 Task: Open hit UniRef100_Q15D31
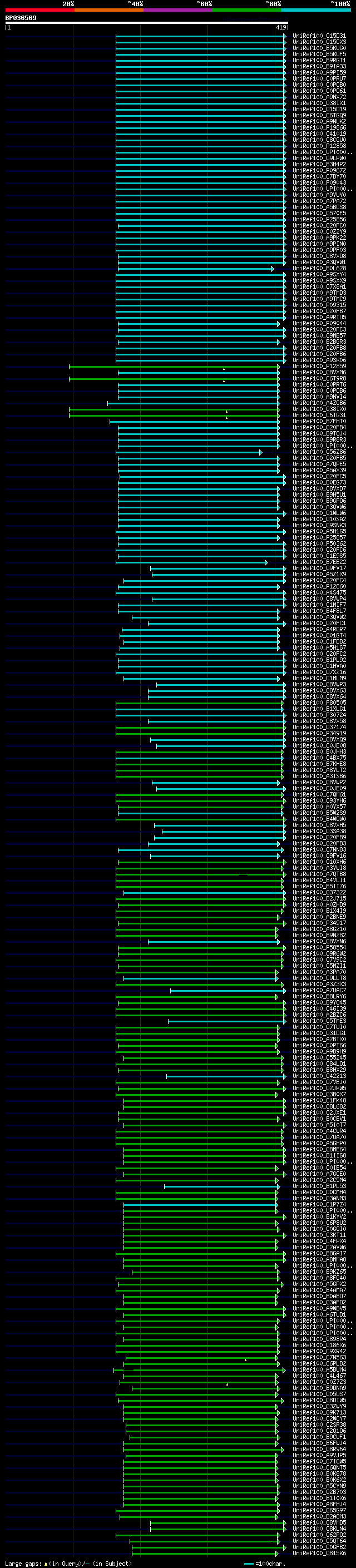(x=319, y=36)
